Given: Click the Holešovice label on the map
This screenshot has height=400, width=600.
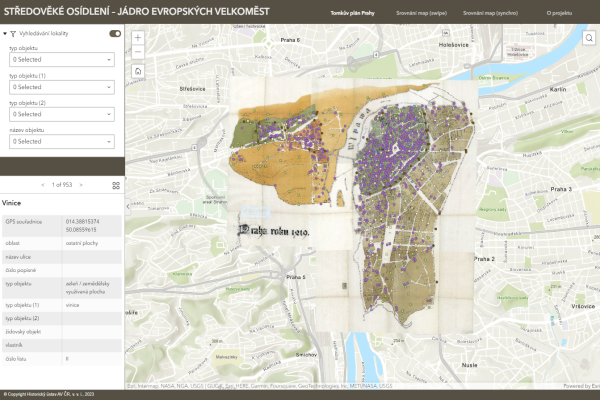Looking at the screenshot, I should tap(453, 45).
